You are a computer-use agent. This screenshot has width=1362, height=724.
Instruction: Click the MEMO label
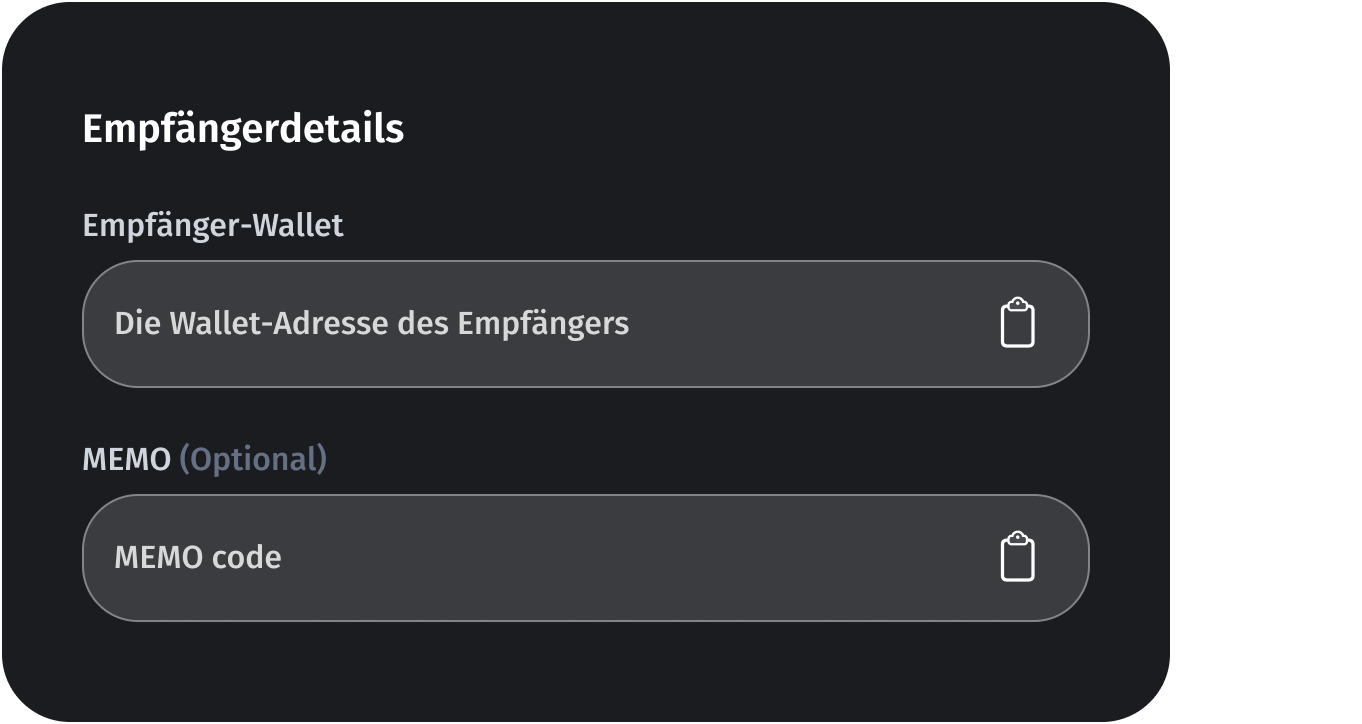click(126, 460)
